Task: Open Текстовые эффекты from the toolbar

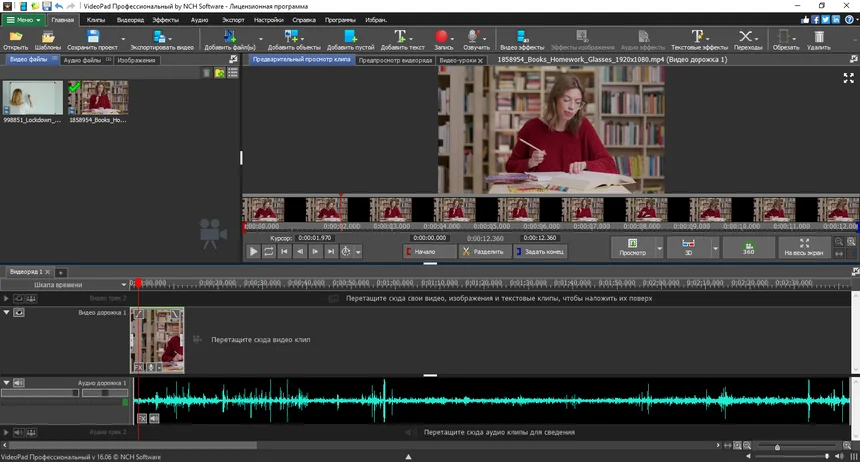Action: click(699, 40)
